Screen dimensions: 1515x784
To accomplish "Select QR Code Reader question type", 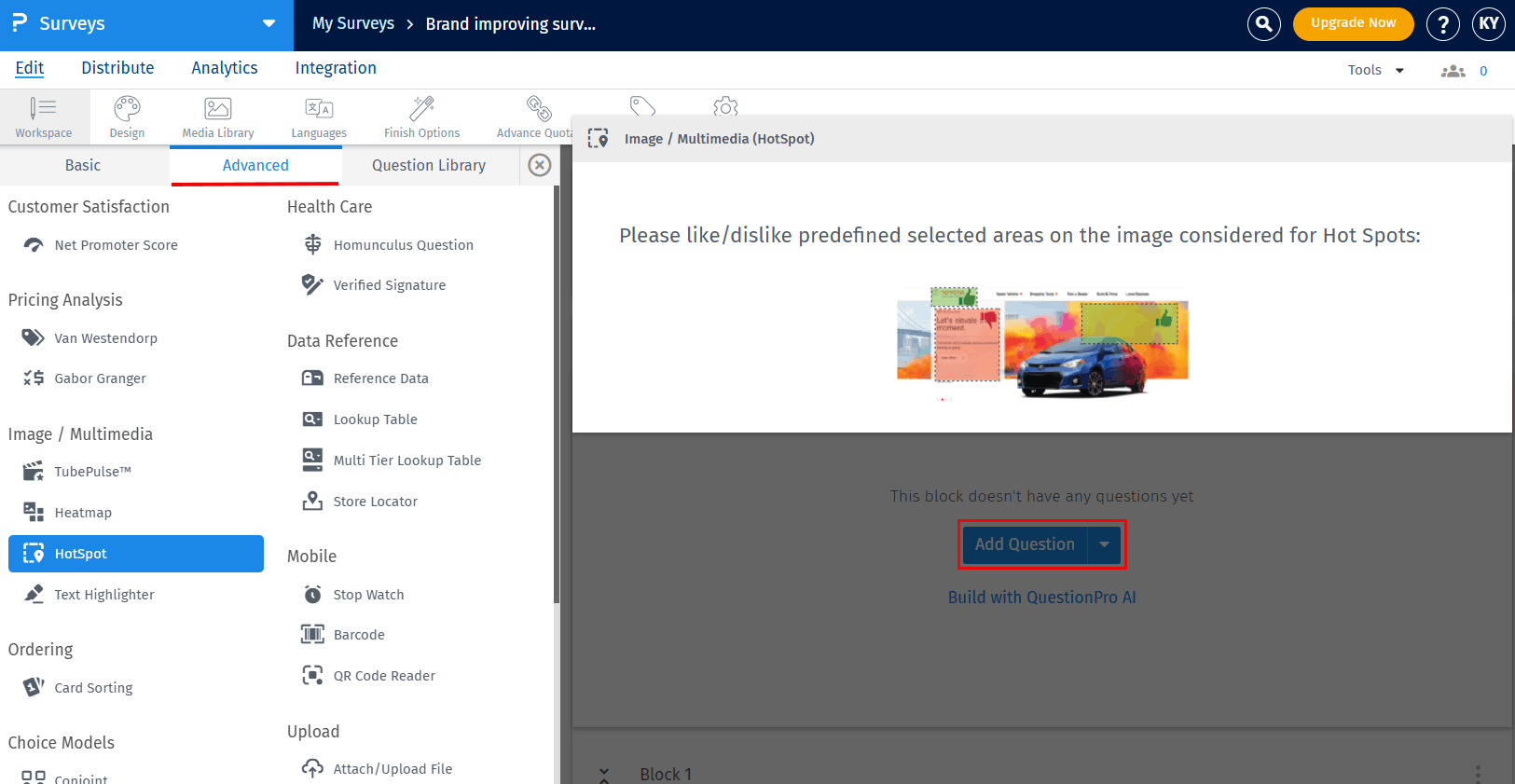I will click(x=369, y=676).
